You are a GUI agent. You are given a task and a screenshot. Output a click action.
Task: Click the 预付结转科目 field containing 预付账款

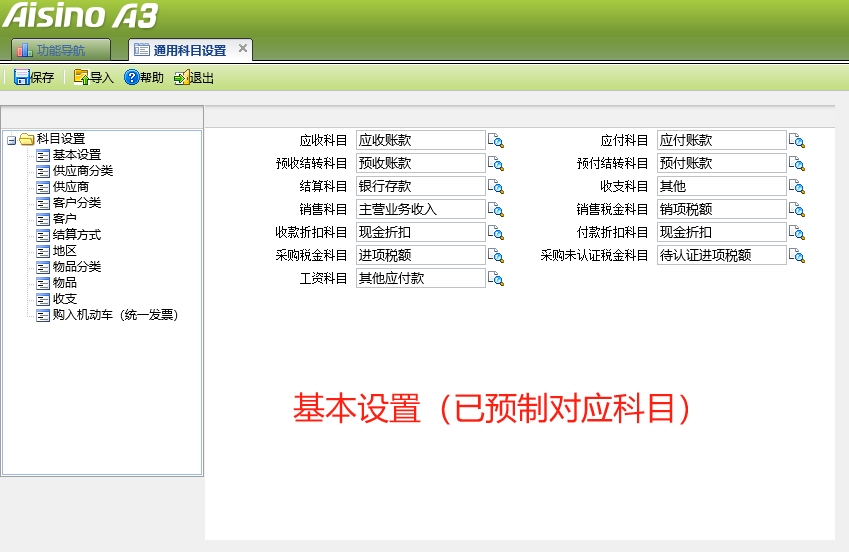722,163
